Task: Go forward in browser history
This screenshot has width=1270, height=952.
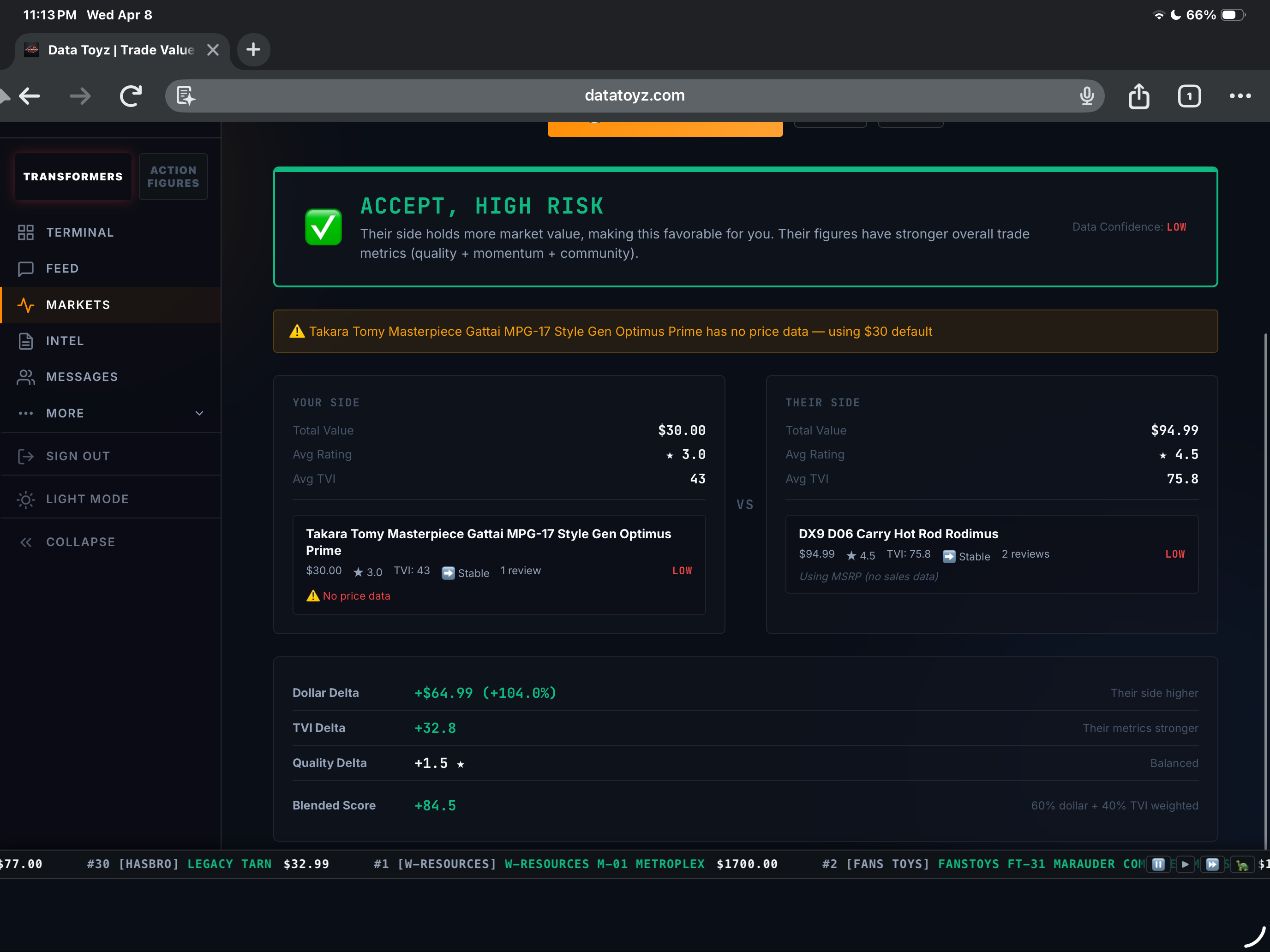Action: 80,96
